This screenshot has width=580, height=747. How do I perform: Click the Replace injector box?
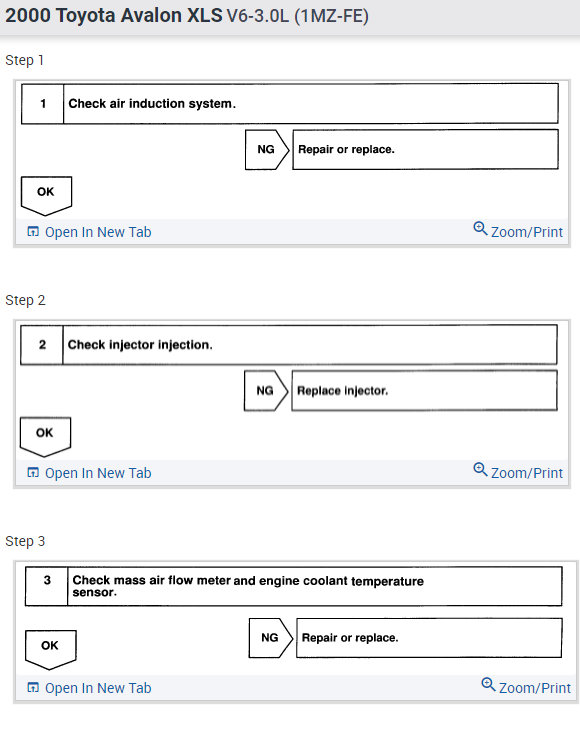click(424, 391)
